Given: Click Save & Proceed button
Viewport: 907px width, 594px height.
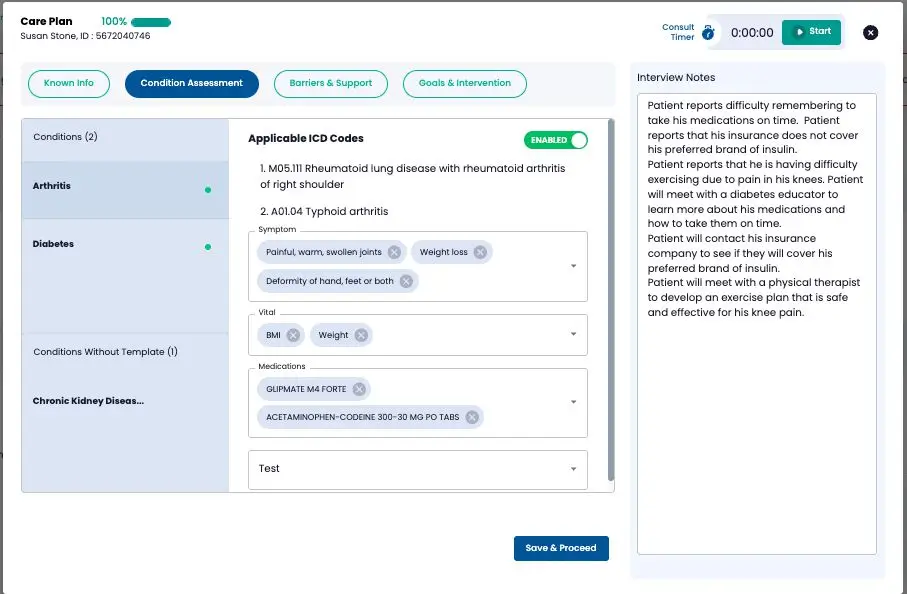Looking at the screenshot, I should pos(561,548).
